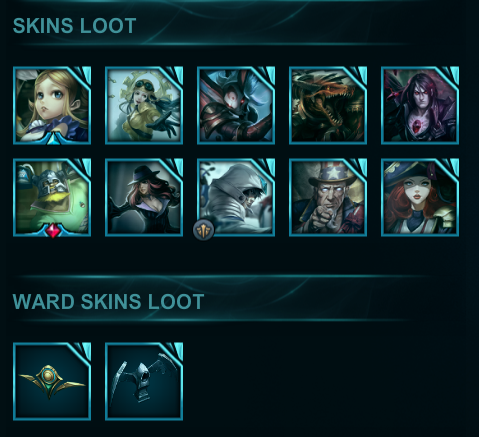Viewport: 479px width, 437px height.
Task: Click the mastery emblem badge on Ezreal shard
Action: [204, 230]
